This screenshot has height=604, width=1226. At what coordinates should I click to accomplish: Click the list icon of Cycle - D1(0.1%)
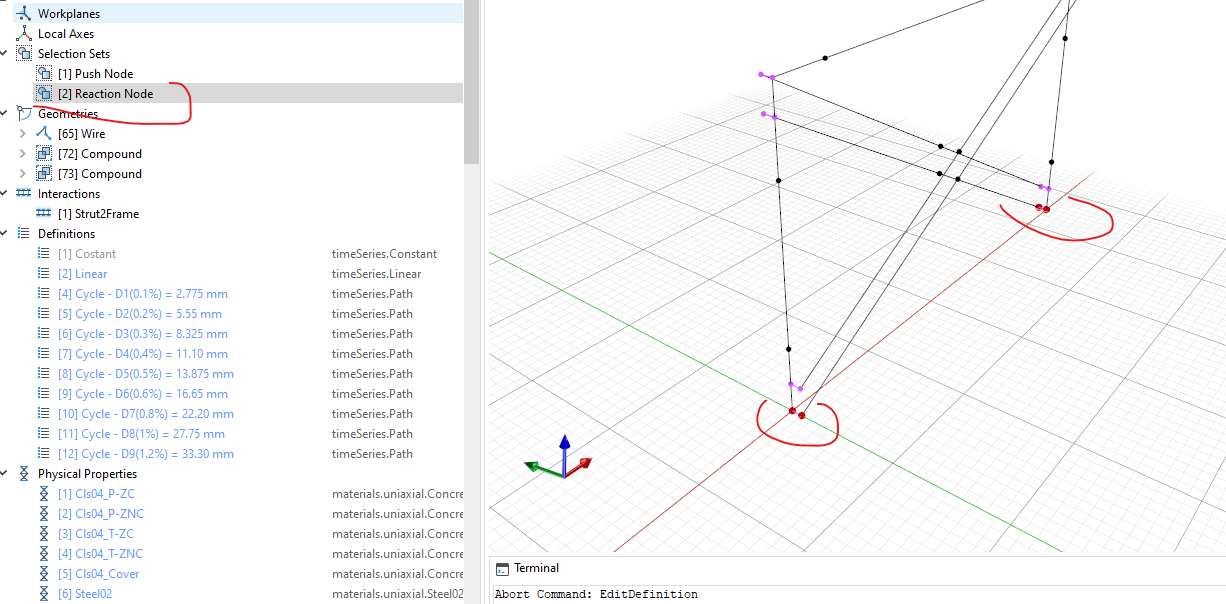43,293
